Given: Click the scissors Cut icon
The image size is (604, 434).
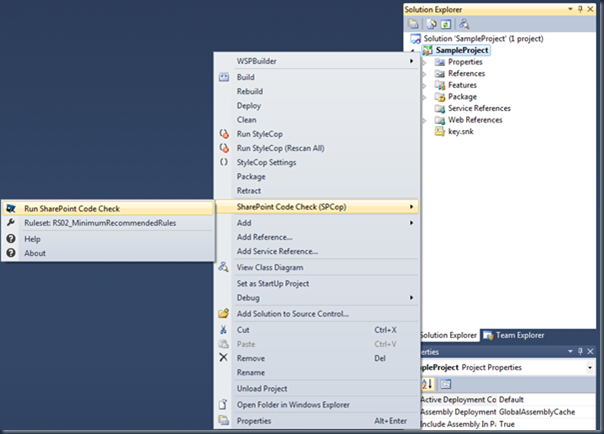Looking at the screenshot, I should coord(223,330).
